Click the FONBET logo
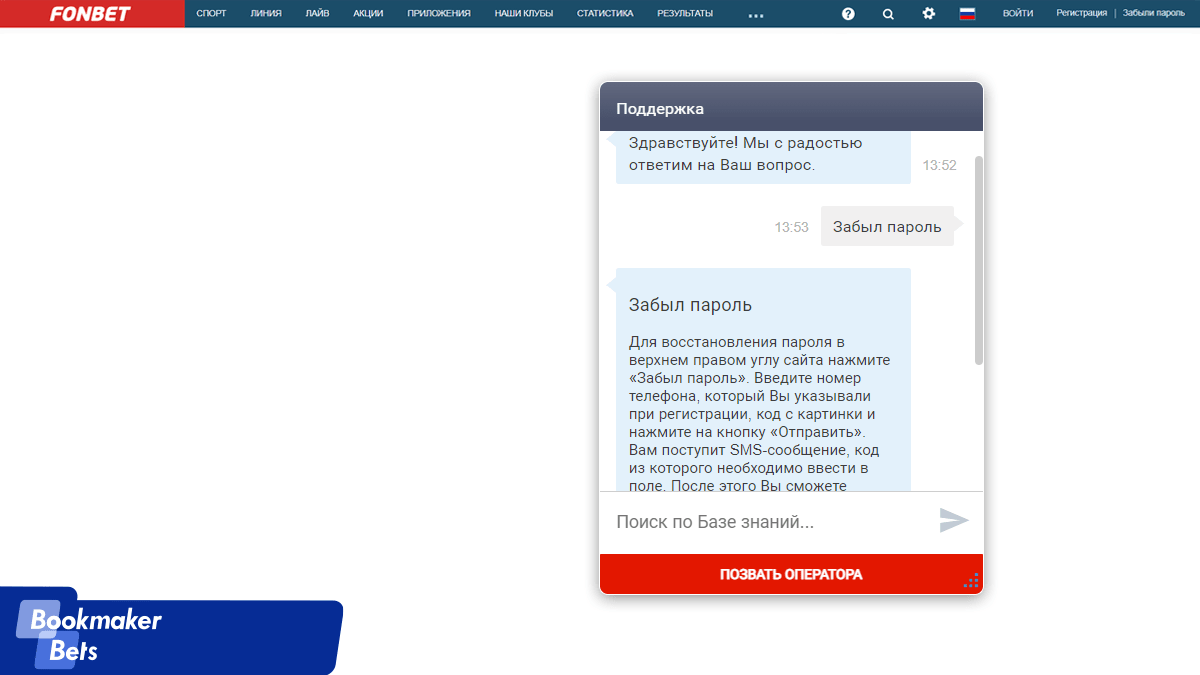 click(90, 14)
